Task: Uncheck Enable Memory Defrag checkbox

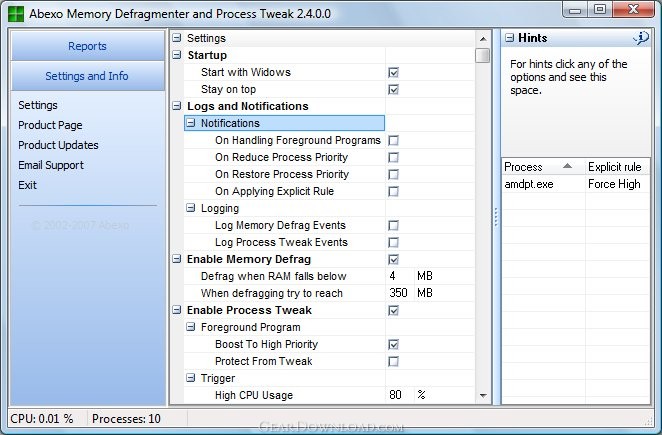Action: pyautogui.click(x=393, y=259)
